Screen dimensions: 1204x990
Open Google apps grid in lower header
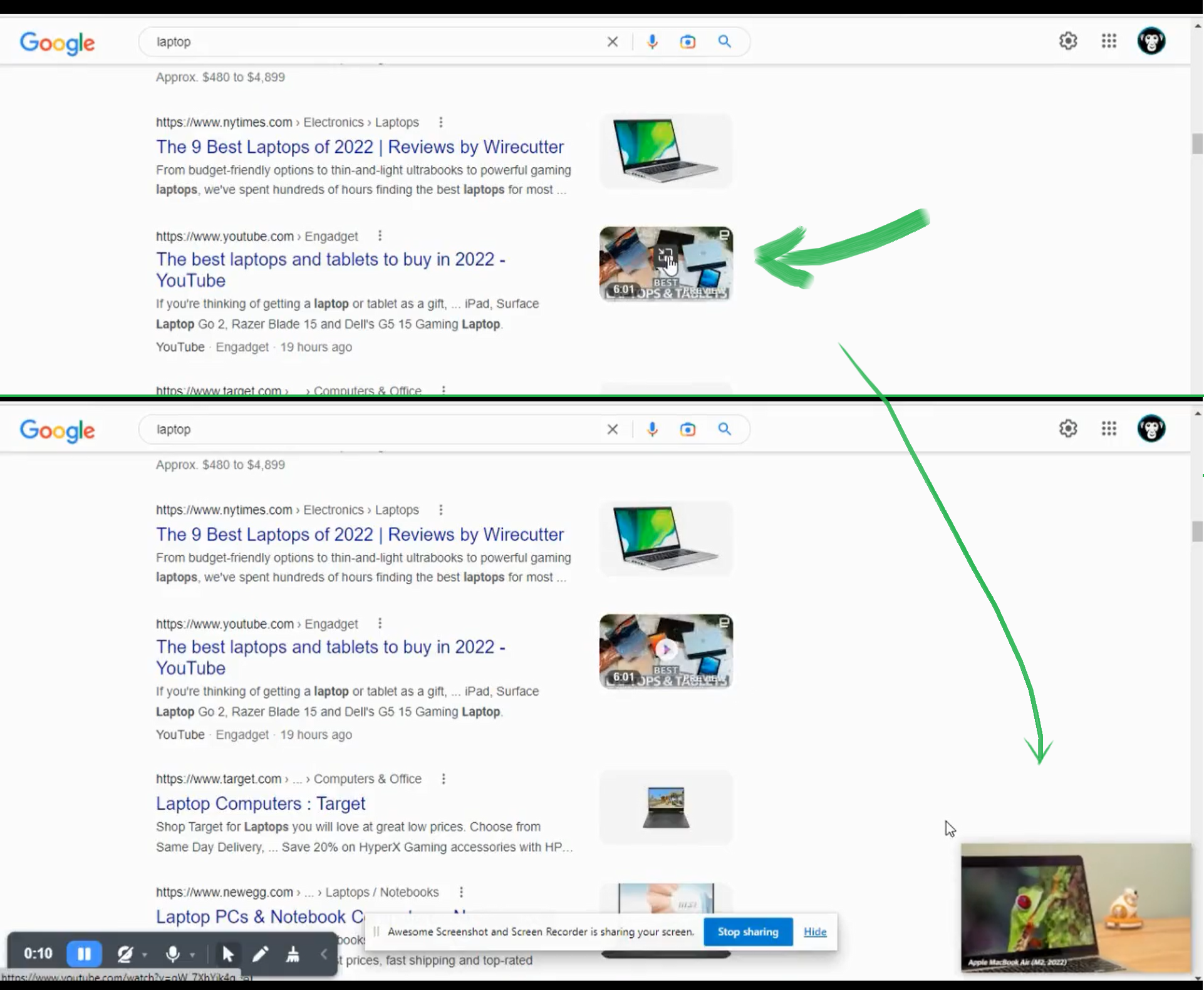pyautogui.click(x=1109, y=429)
